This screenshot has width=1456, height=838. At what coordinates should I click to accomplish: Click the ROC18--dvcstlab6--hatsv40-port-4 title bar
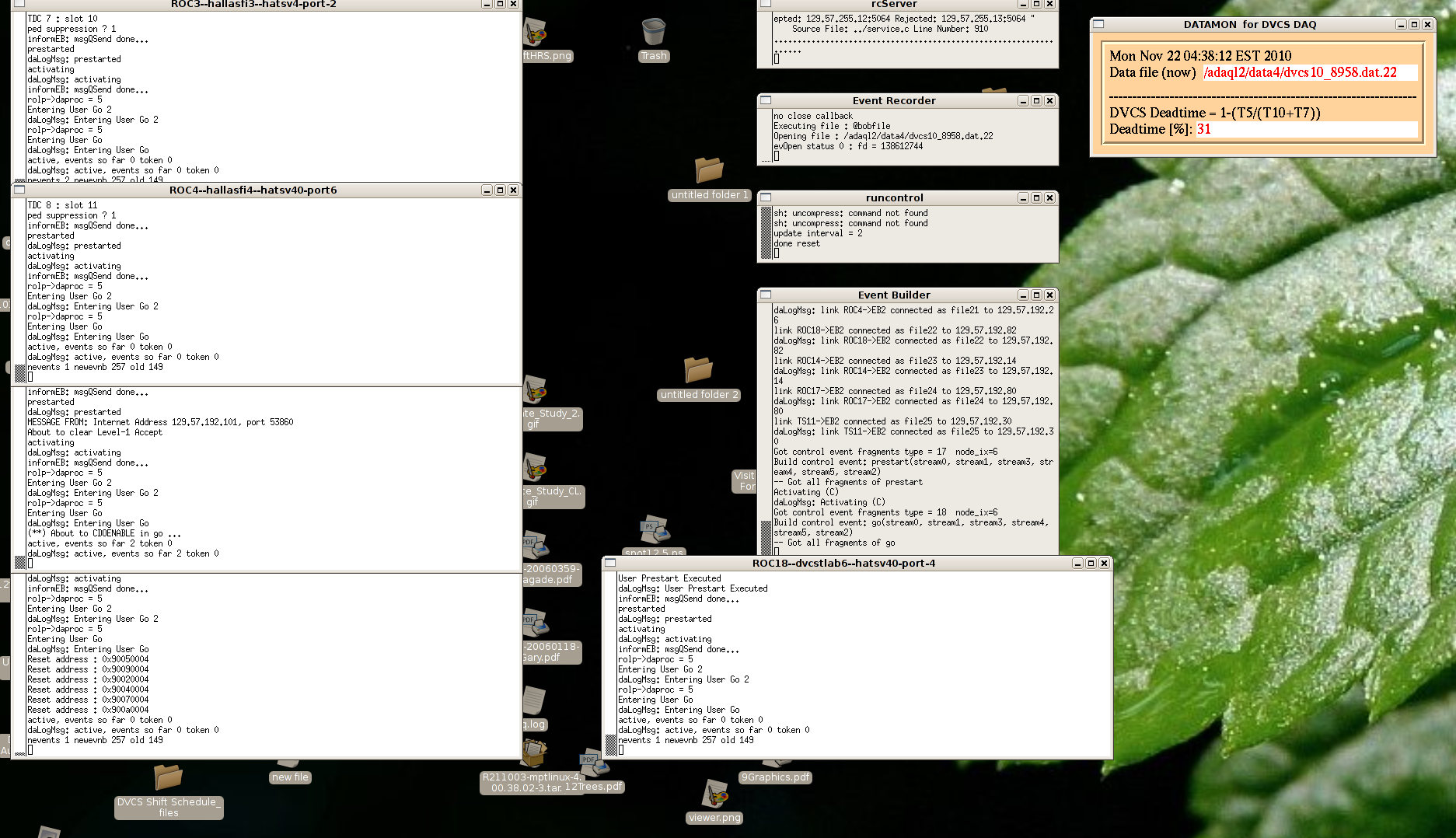click(843, 563)
